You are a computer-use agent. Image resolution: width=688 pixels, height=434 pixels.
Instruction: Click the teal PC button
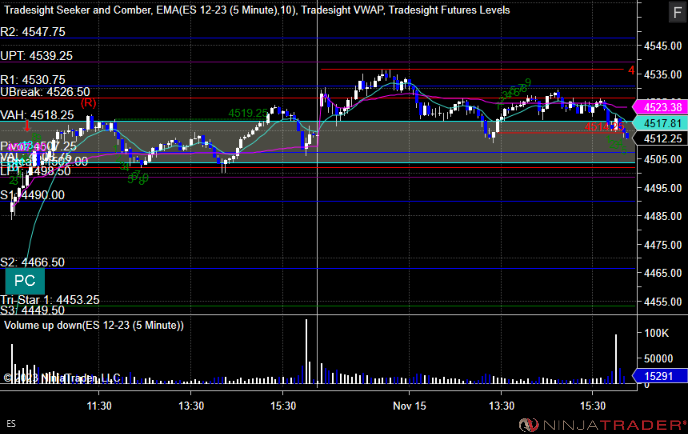(25, 281)
